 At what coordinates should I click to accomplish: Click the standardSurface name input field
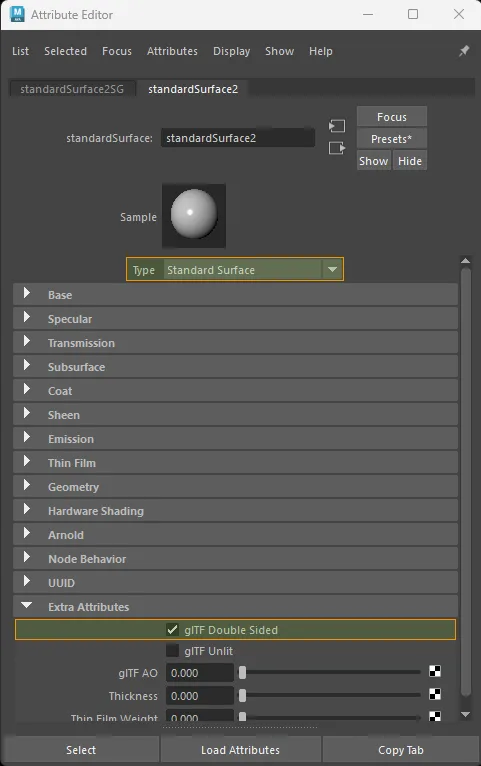pos(238,138)
